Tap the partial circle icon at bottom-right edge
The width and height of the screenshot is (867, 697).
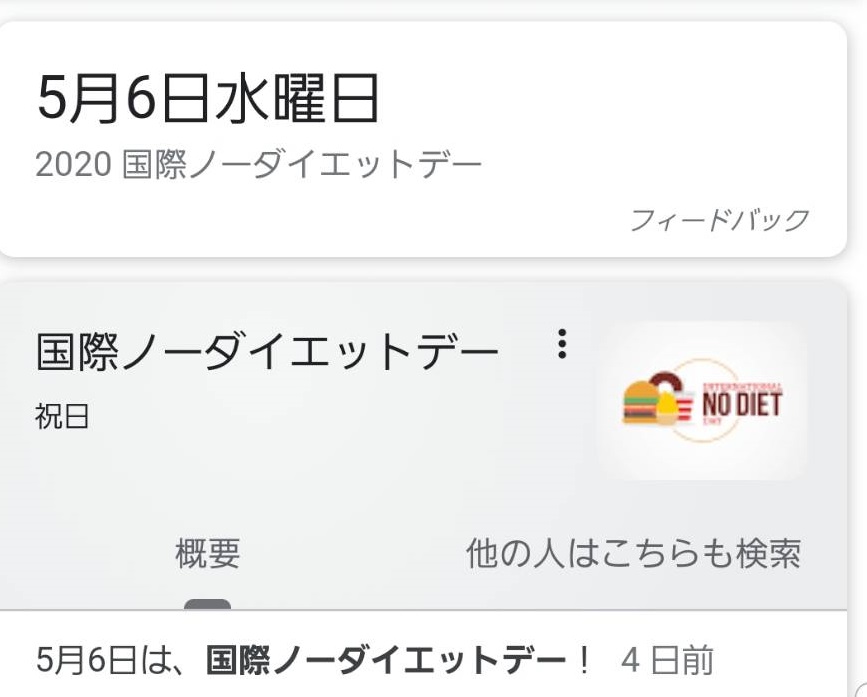point(861,689)
